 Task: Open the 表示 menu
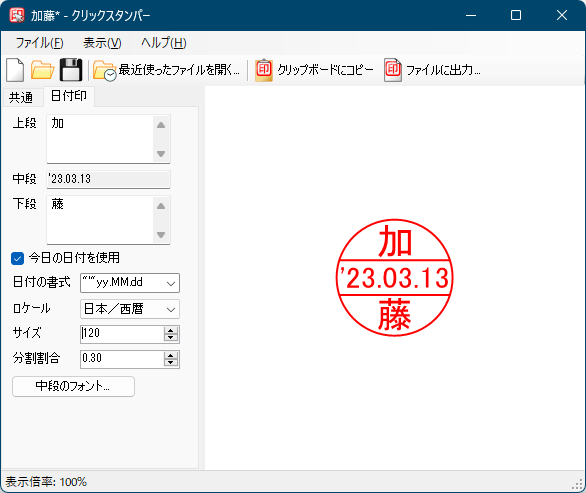(x=102, y=43)
